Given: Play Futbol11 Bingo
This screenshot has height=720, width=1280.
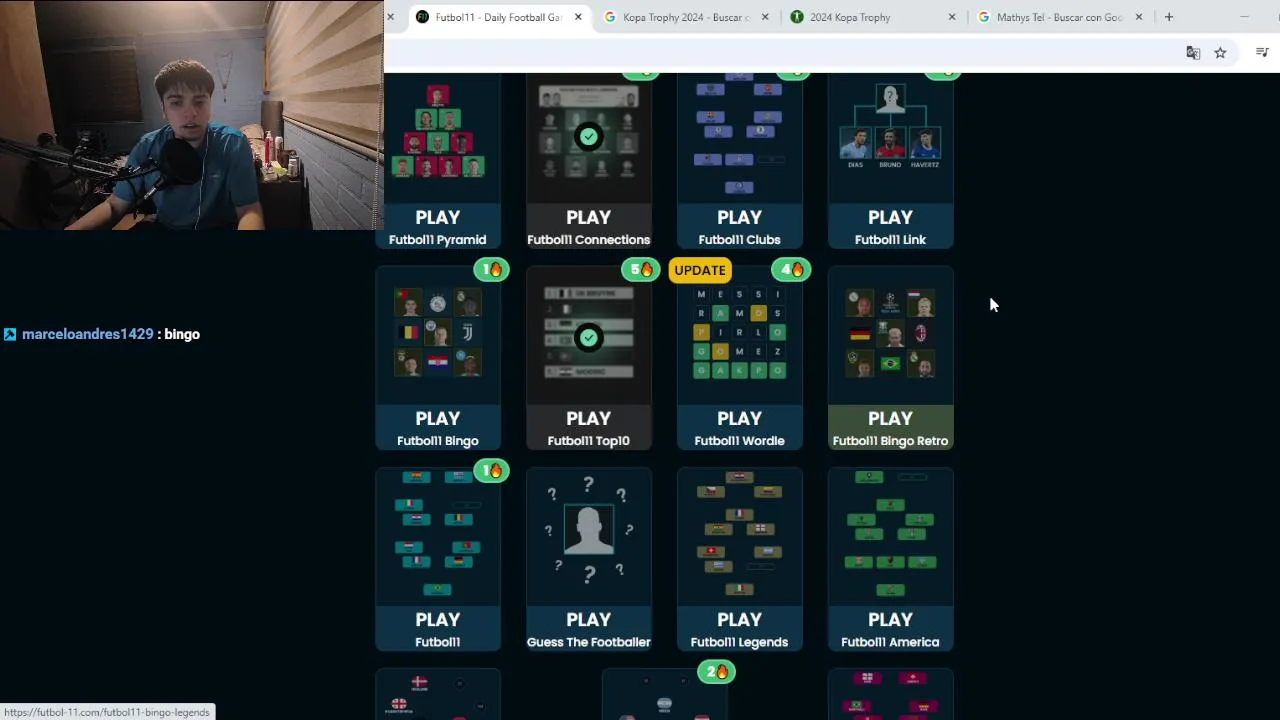Looking at the screenshot, I should [x=437, y=428].
